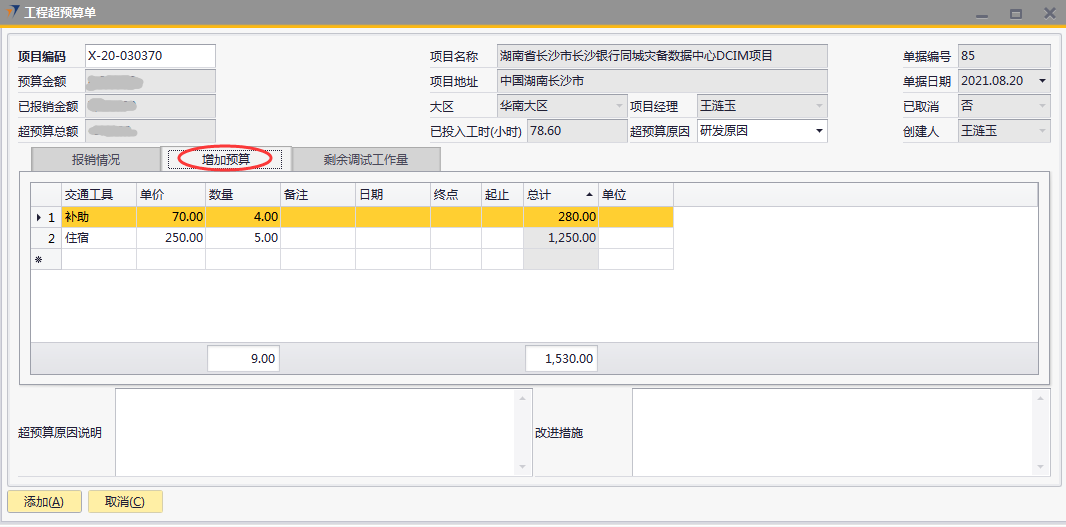Screen dimensions: 1066x527
Task: Close the 工程超预算单 window
Action: [x=1049, y=14]
